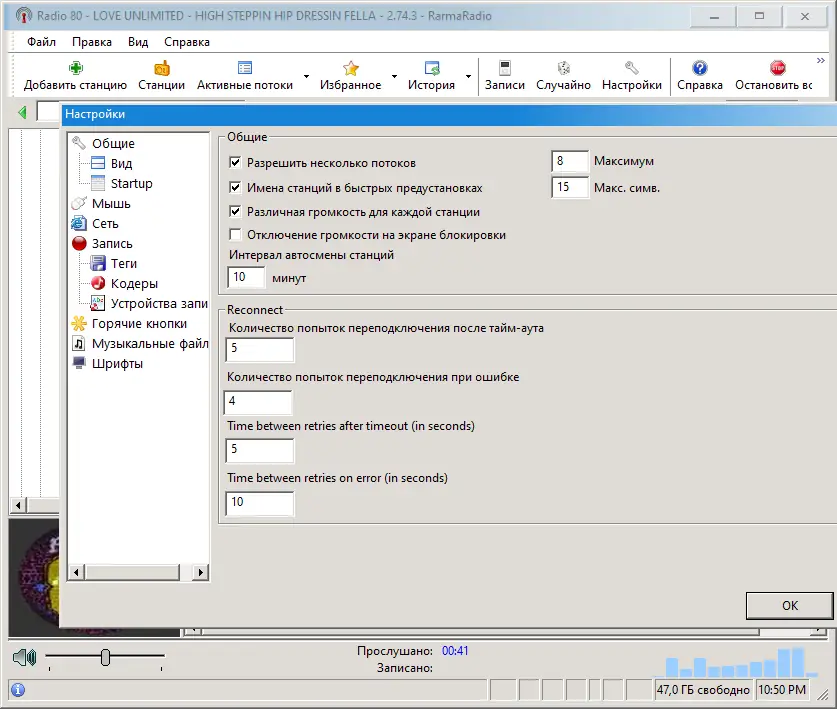This screenshot has width=837, height=709.
Task: Open the Правка menu
Action: 92,42
